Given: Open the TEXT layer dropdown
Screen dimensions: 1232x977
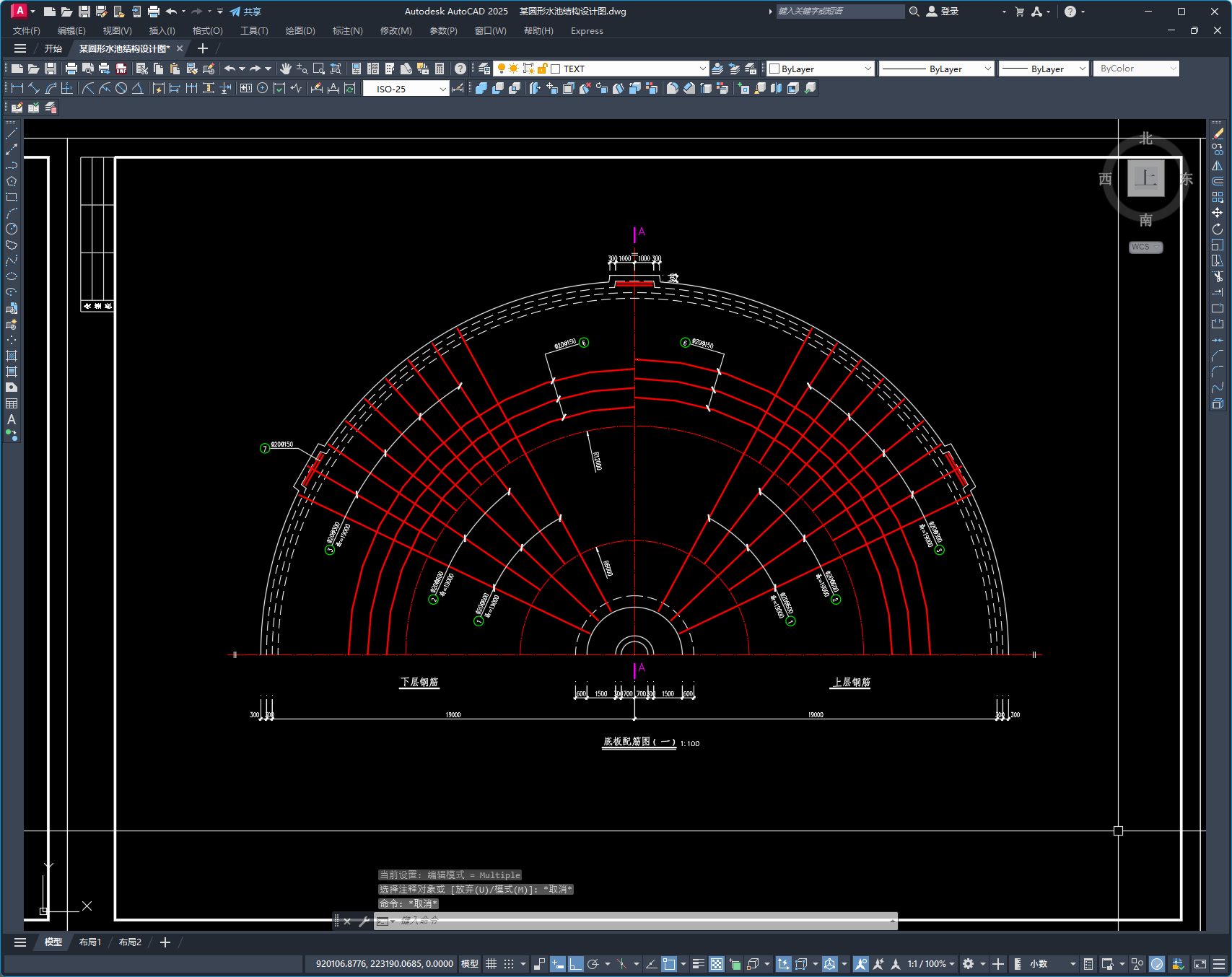Looking at the screenshot, I should click(x=702, y=69).
